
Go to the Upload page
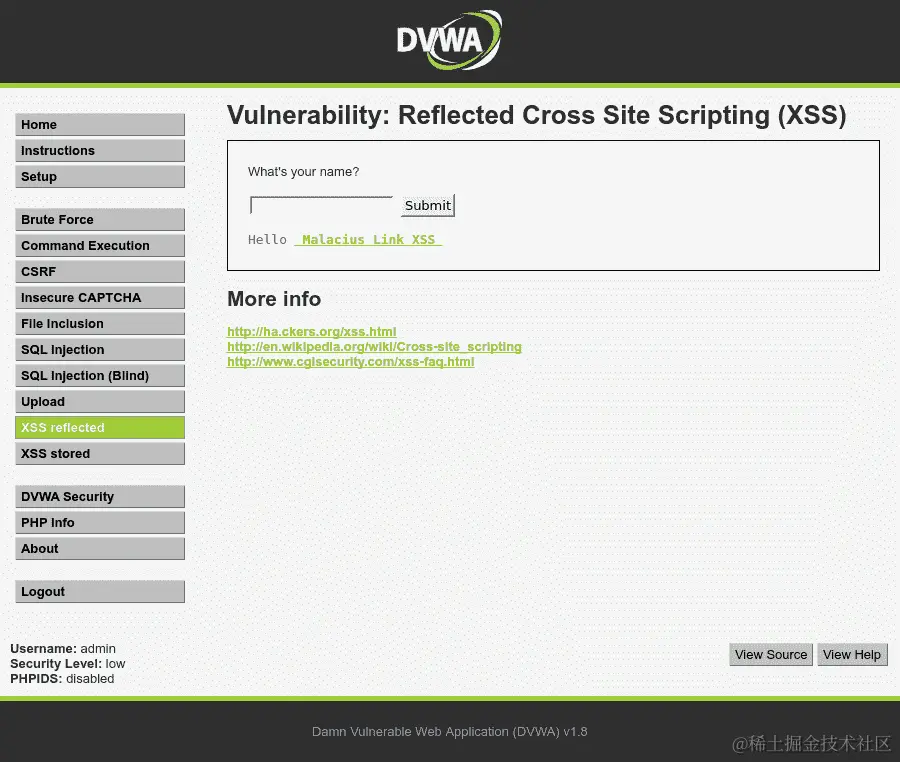100,402
